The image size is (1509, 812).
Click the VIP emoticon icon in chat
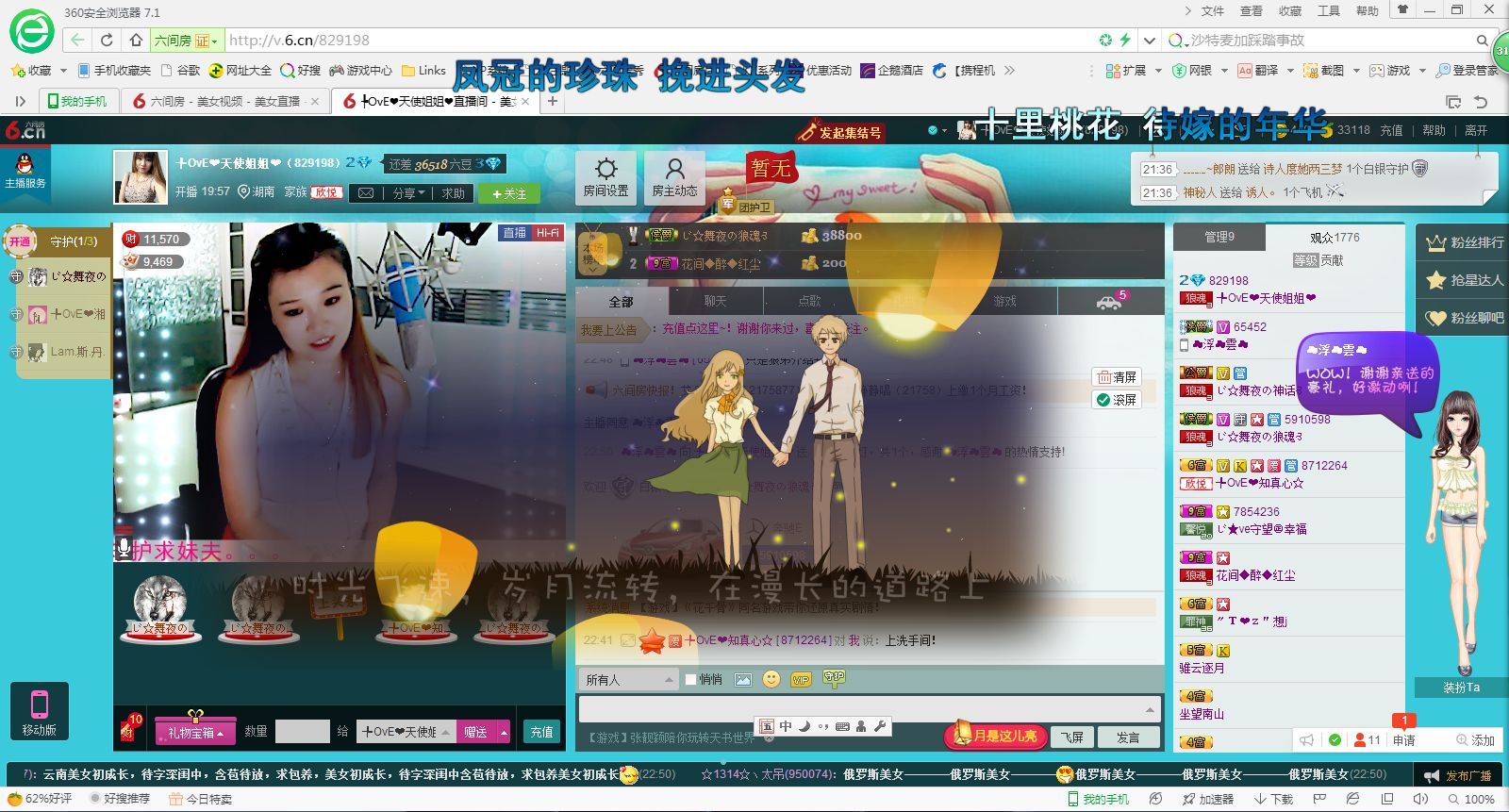click(x=802, y=679)
